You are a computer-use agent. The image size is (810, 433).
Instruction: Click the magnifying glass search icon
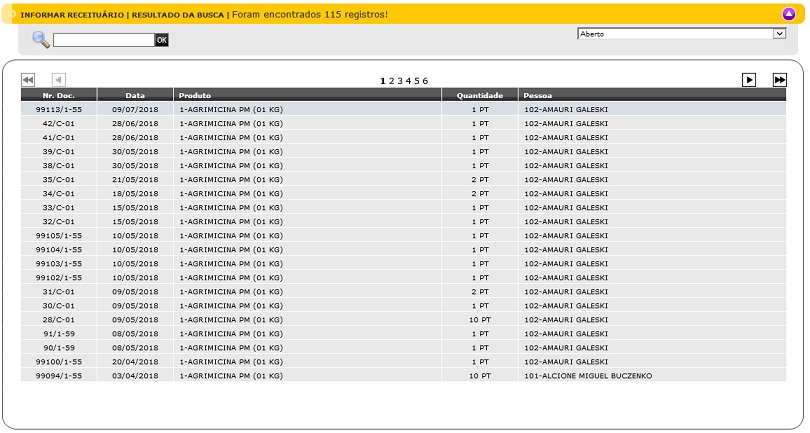tap(40, 39)
